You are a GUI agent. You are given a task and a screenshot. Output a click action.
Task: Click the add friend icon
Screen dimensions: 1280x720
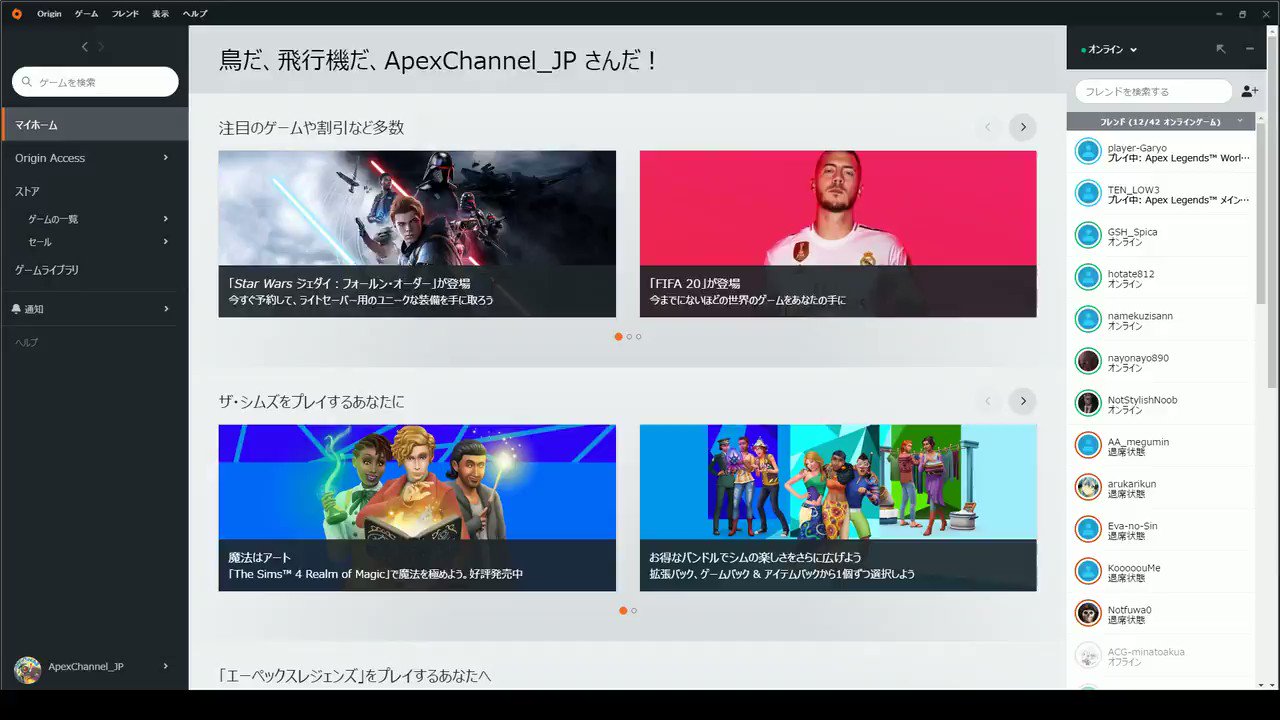(1249, 91)
